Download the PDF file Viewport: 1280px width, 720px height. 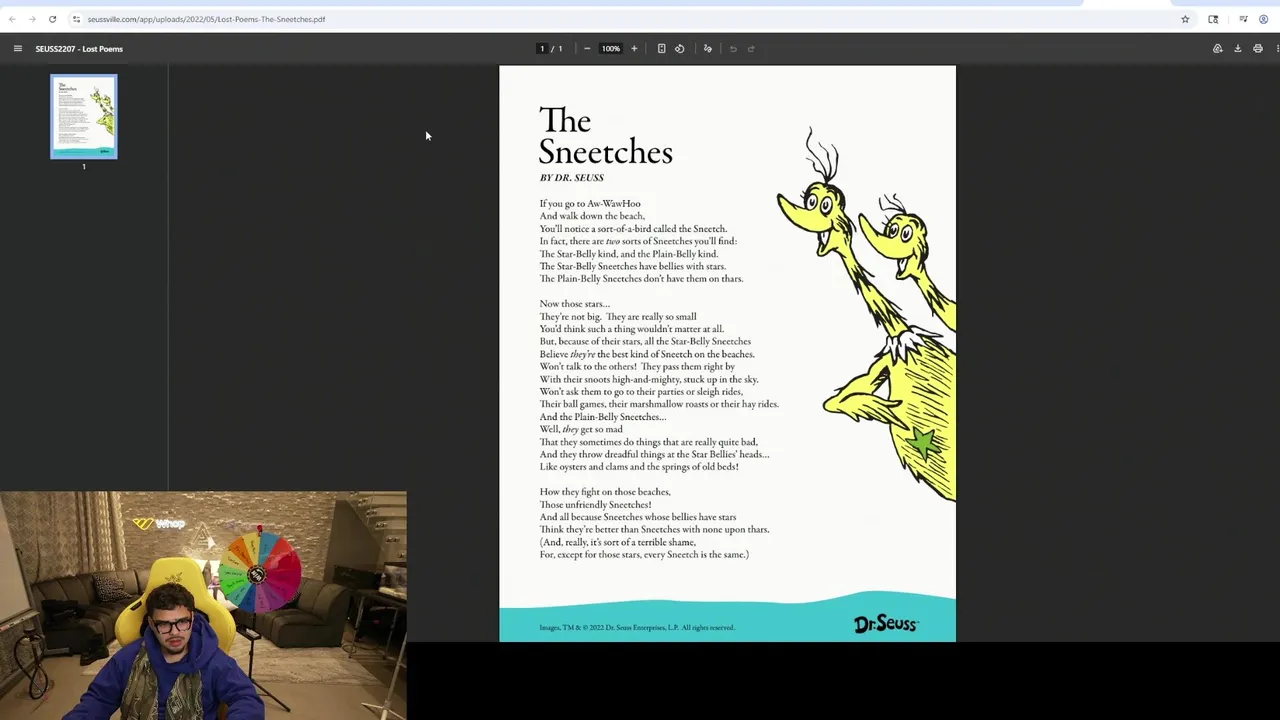pyautogui.click(x=1237, y=49)
